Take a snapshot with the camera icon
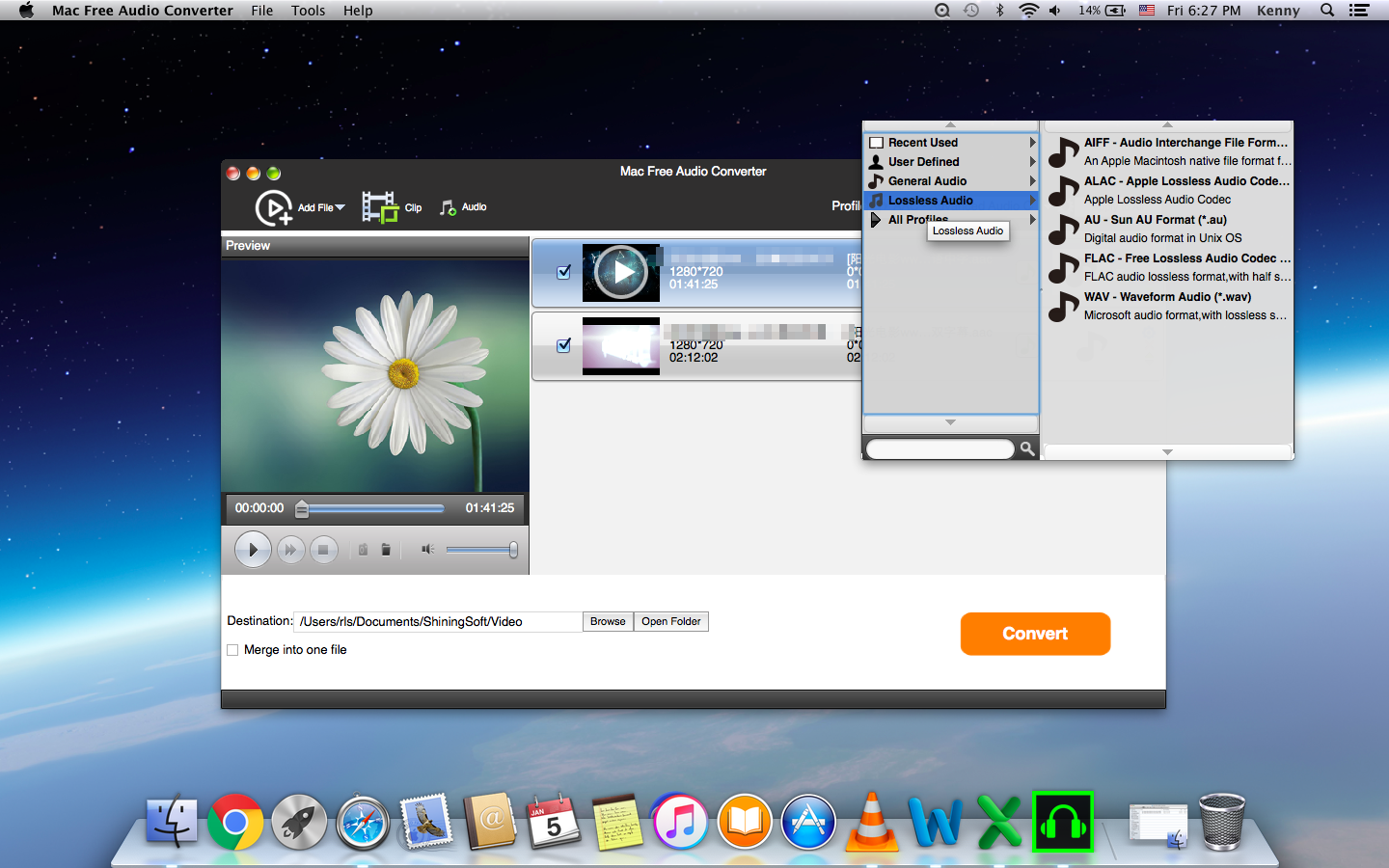 click(x=364, y=550)
